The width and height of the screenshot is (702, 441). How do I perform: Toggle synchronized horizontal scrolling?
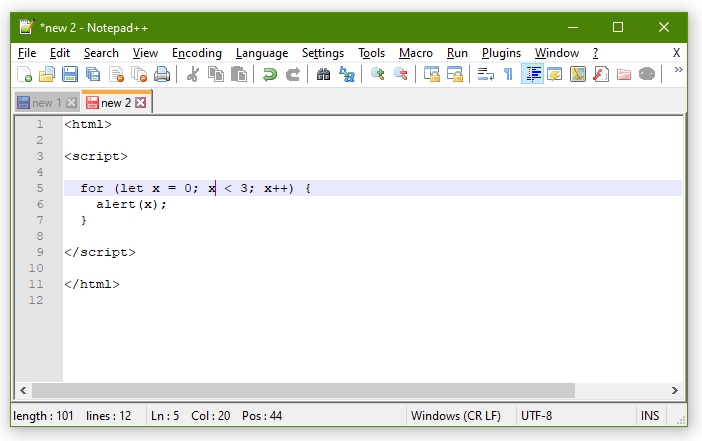(x=454, y=74)
